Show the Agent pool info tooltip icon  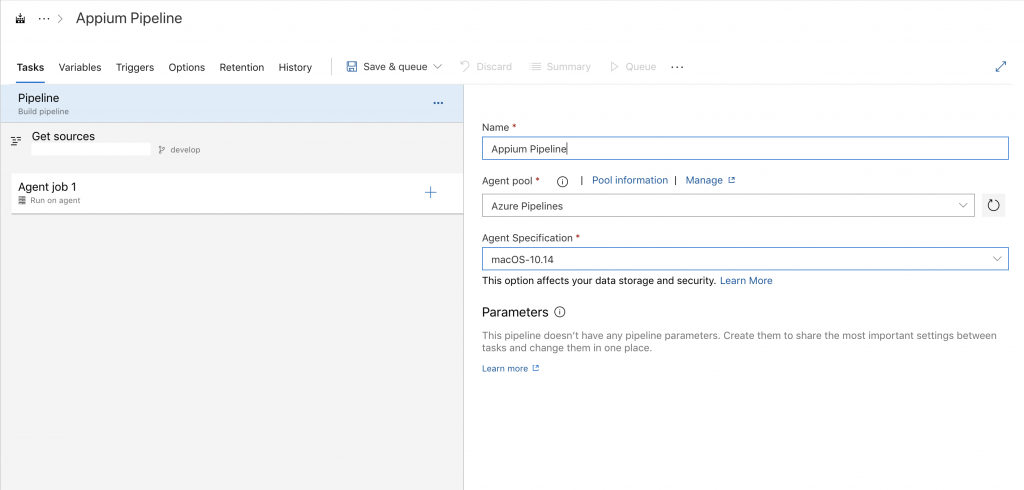click(x=562, y=181)
